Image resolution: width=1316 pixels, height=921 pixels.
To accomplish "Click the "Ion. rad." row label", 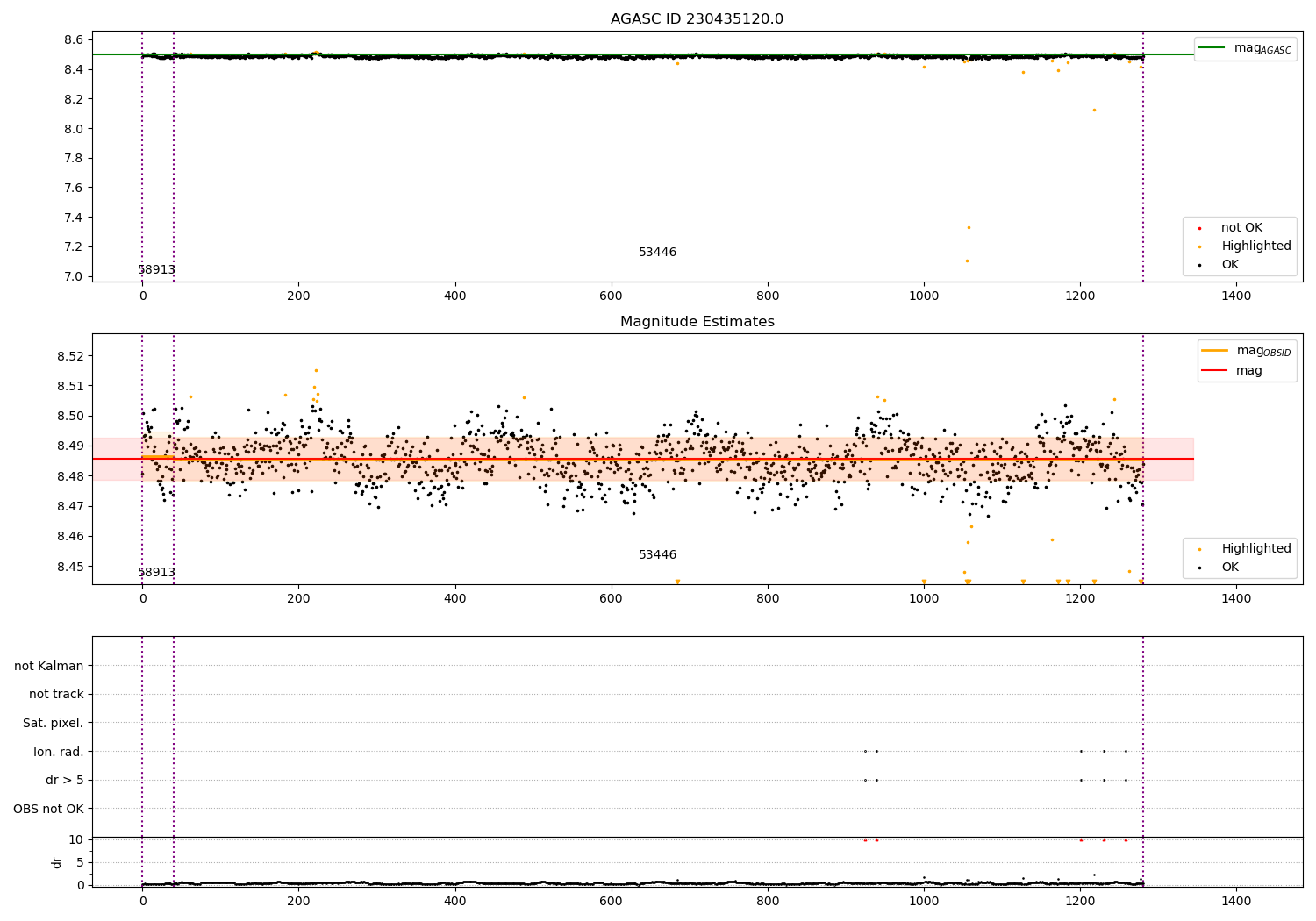I will click(59, 752).
